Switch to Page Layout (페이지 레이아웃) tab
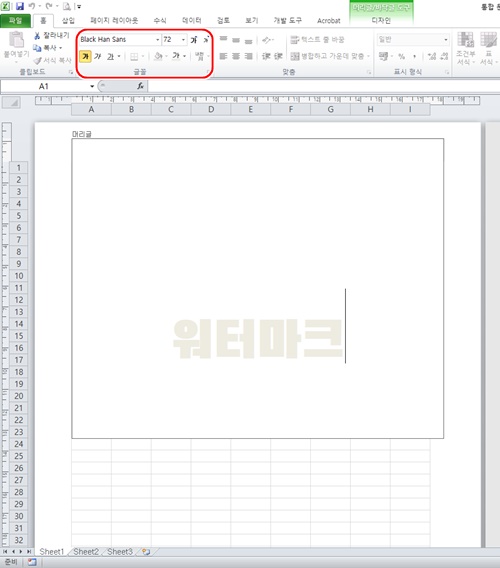The width and height of the screenshot is (500, 568). pyautogui.click(x=114, y=20)
